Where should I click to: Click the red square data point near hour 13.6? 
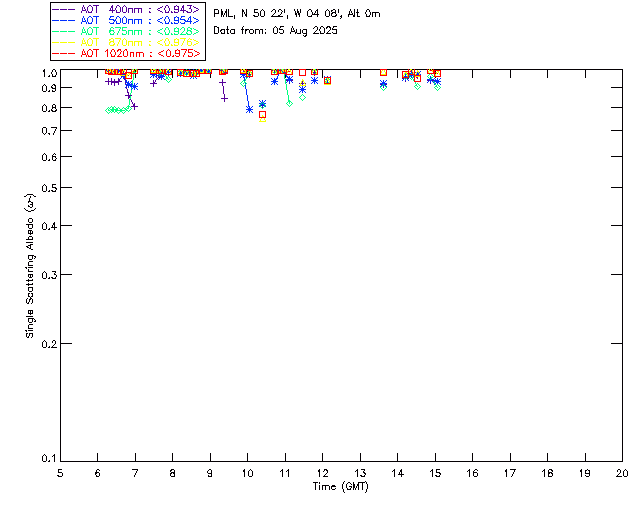point(383,72)
